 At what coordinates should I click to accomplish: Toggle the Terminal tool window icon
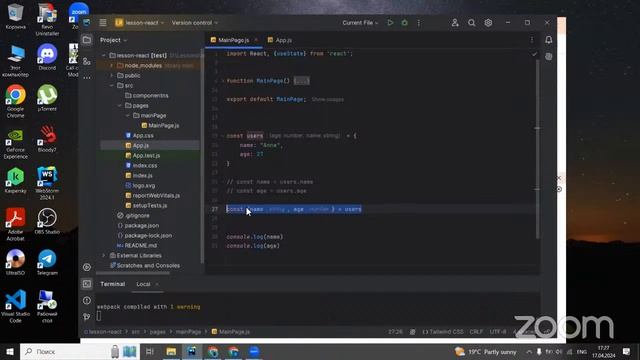[87, 284]
